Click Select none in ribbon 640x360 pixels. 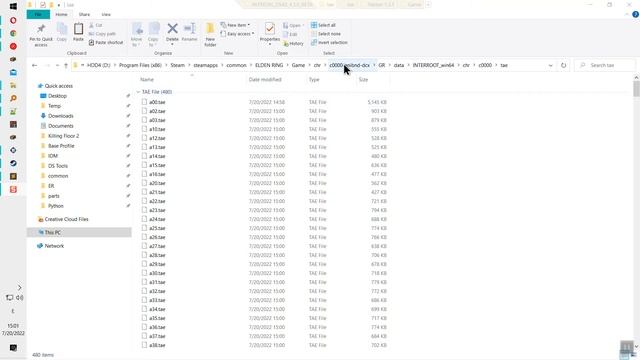tap(326, 34)
